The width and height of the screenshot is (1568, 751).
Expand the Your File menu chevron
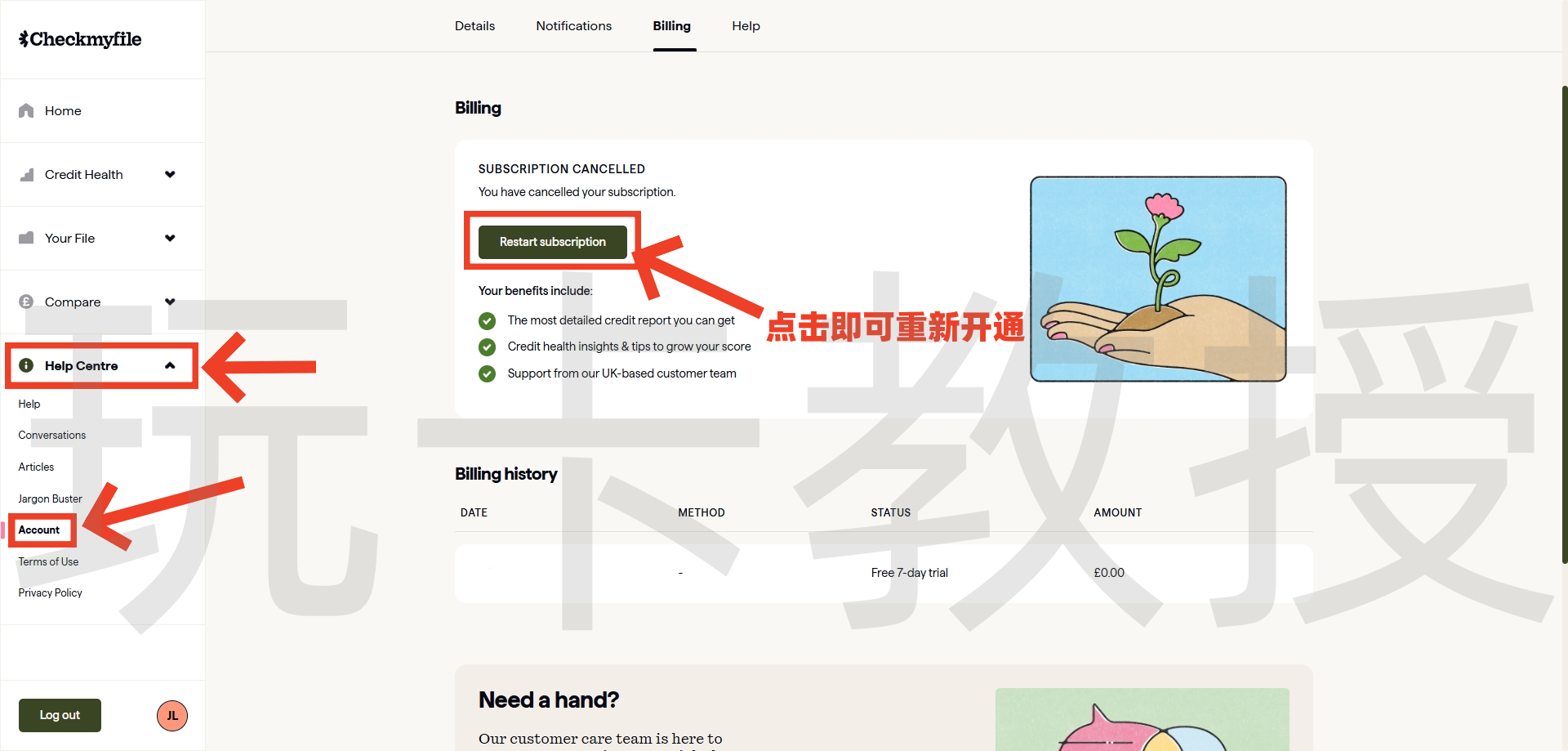coord(170,238)
